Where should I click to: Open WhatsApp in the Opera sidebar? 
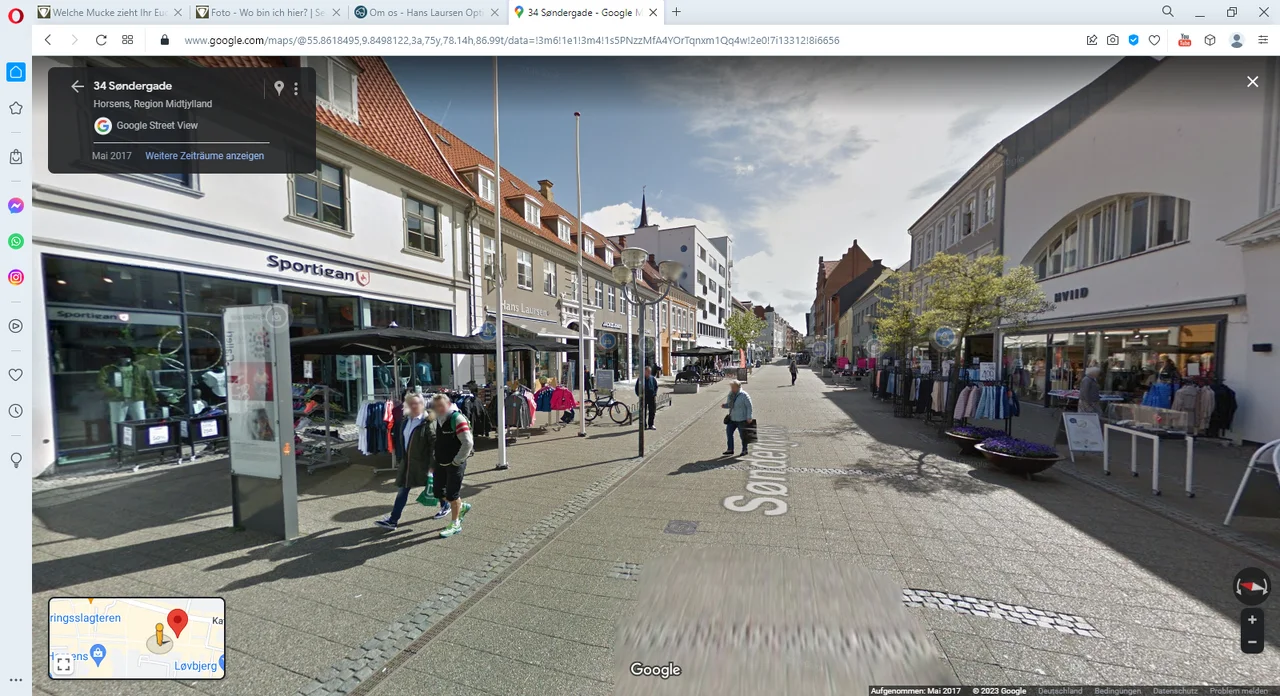(16, 241)
